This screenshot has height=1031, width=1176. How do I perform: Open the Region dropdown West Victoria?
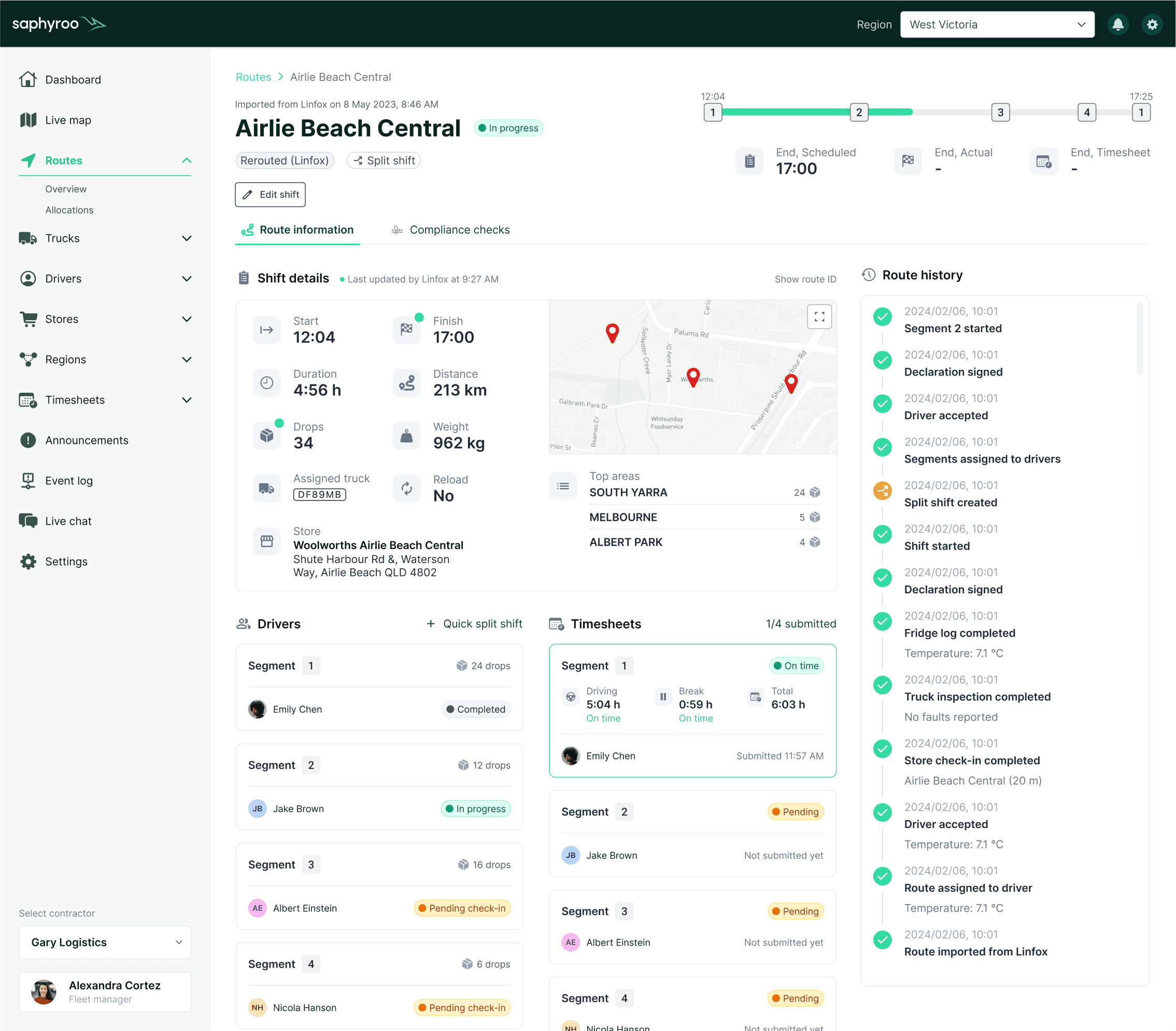coord(997,24)
